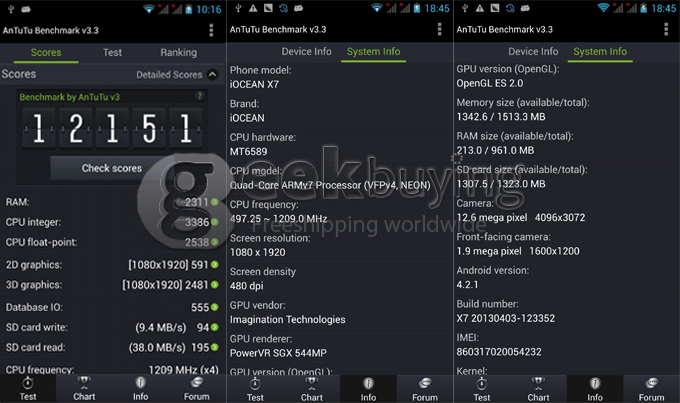Click GPU renderer PowerVR SGX 544MP value
This screenshot has height=403, width=680.
[278, 353]
